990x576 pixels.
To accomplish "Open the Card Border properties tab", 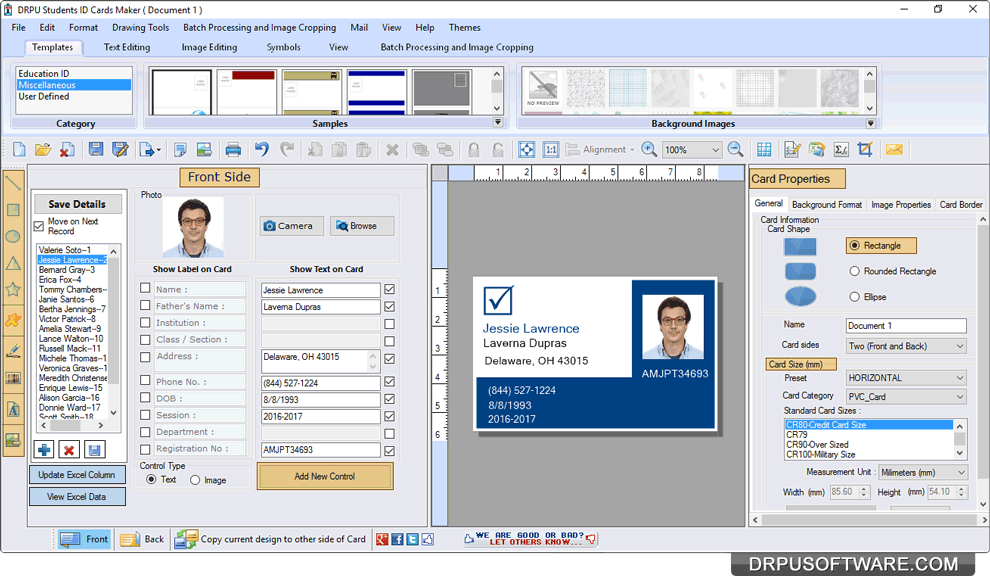I will tap(960, 205).
